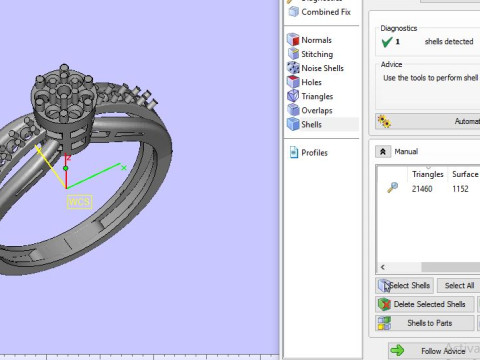480x360 pixels.
Task: Select the Holes fix tool
Action: pyautogui.click(x=304, y=82)
